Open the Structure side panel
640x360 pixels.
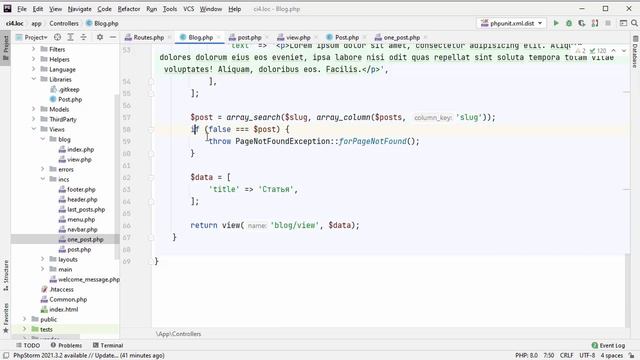[x=6, y=276]
